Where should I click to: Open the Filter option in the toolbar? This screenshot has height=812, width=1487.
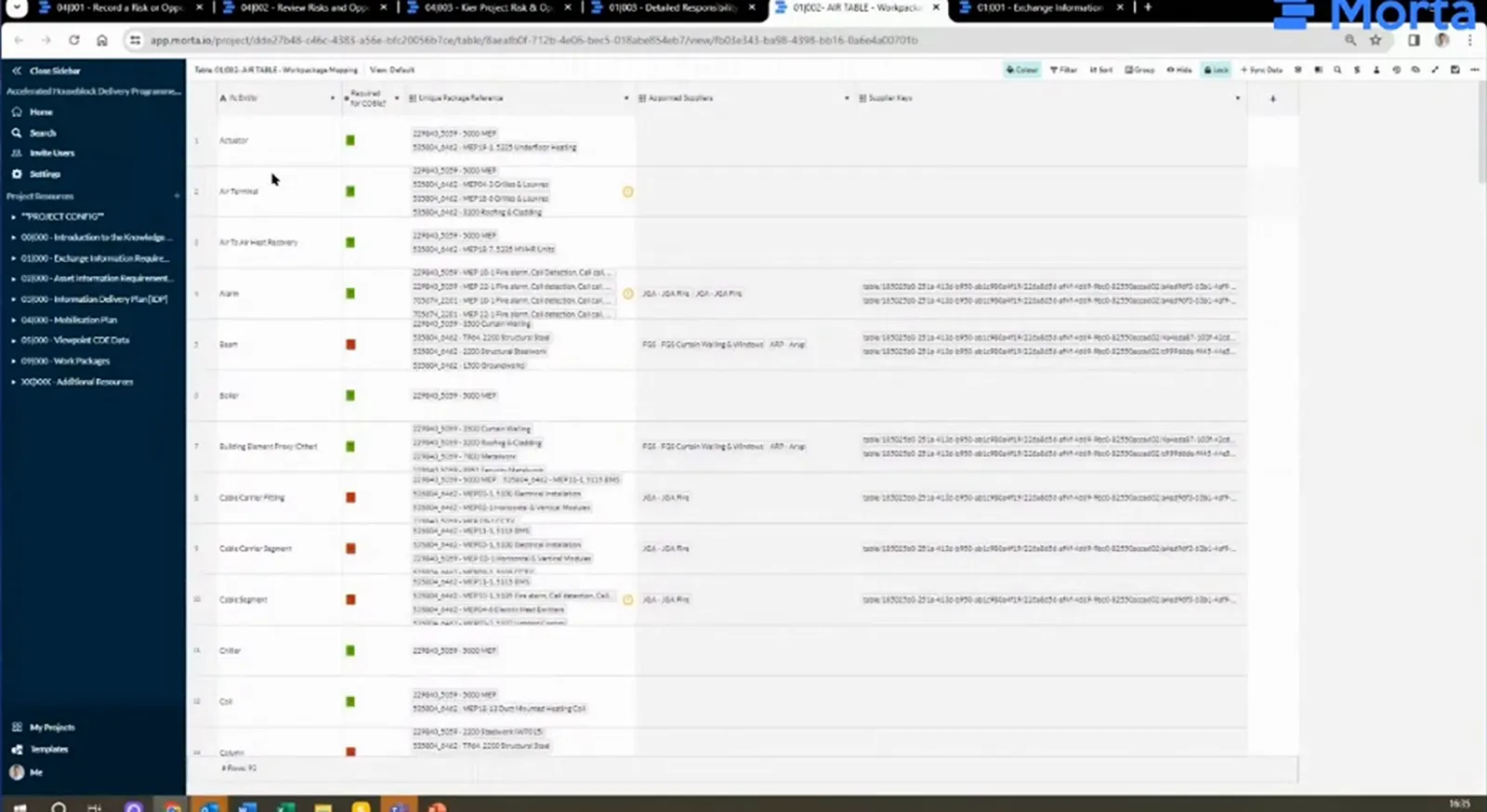coord(1063,70)
